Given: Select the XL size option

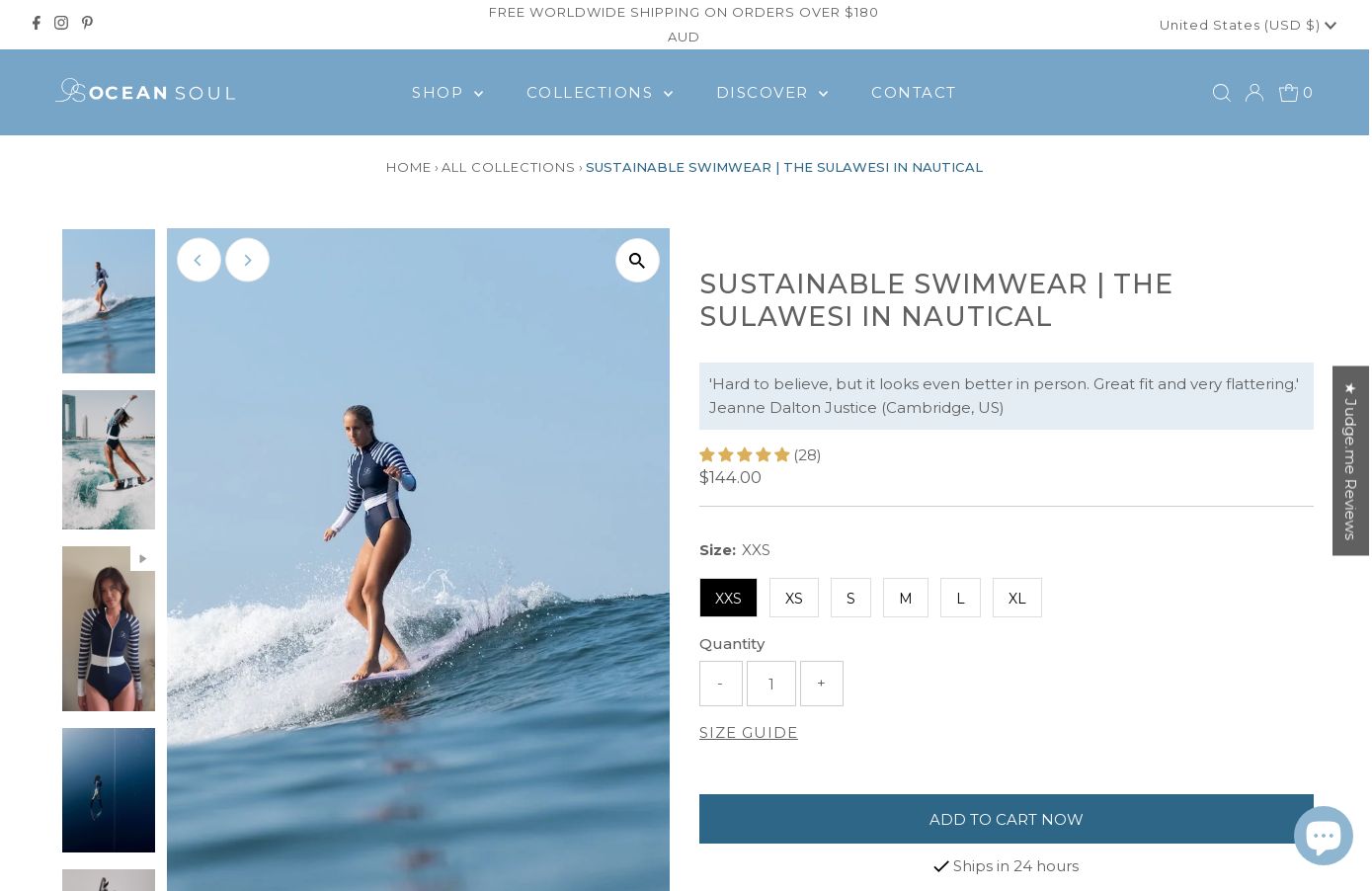Looking at the screenshot, I should [1016, 599].
